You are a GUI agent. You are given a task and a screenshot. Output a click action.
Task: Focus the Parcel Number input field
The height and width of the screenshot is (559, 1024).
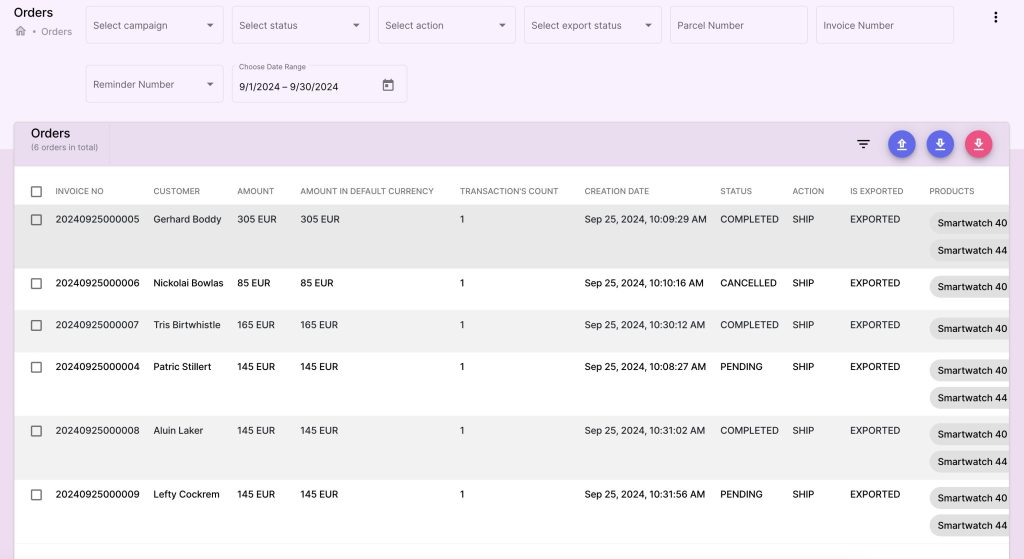coord(738,25)
